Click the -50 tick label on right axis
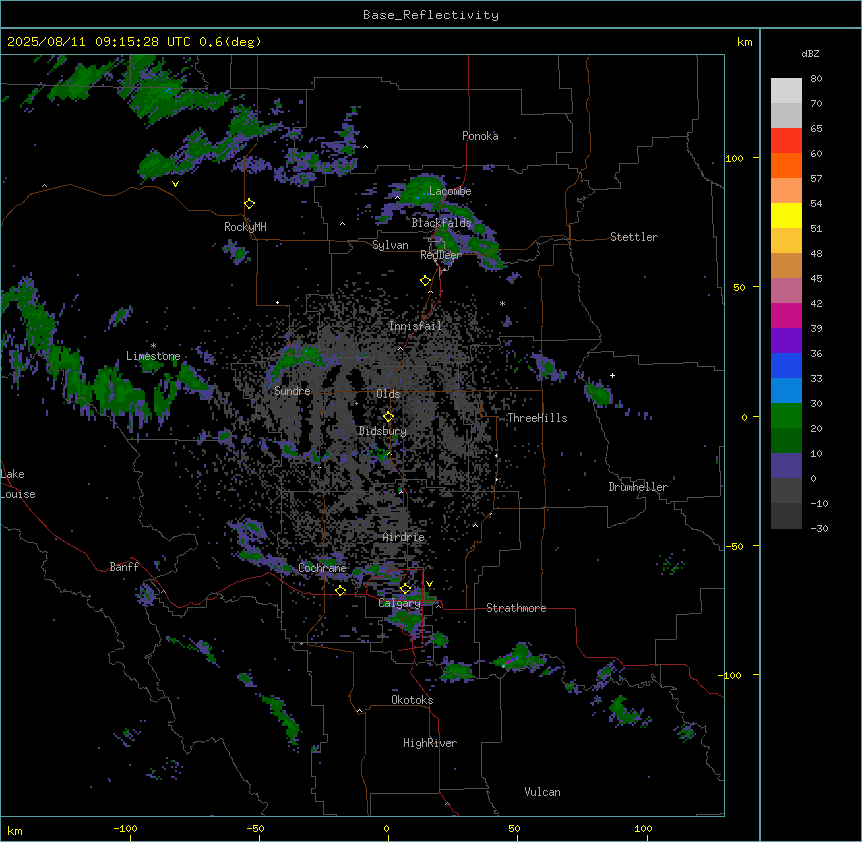The image size is (862, 842). tap(733, 546)
